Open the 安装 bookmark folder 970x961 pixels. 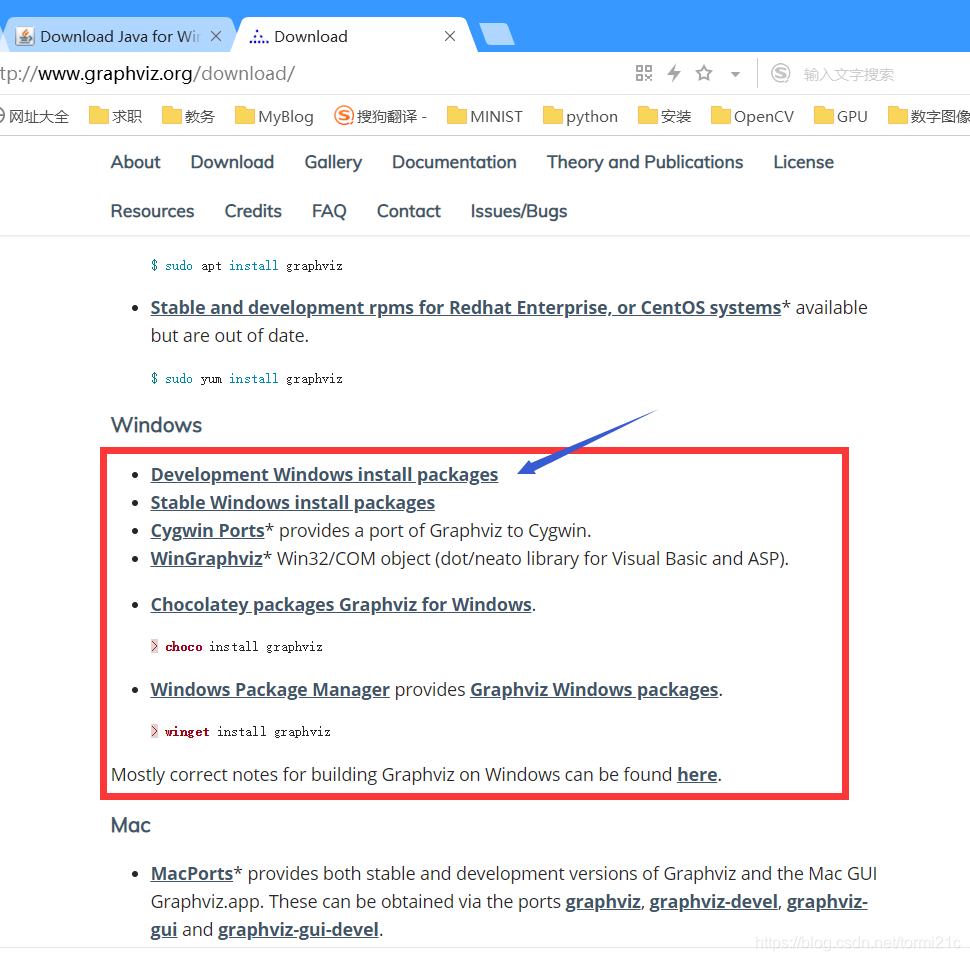(664, 116)
